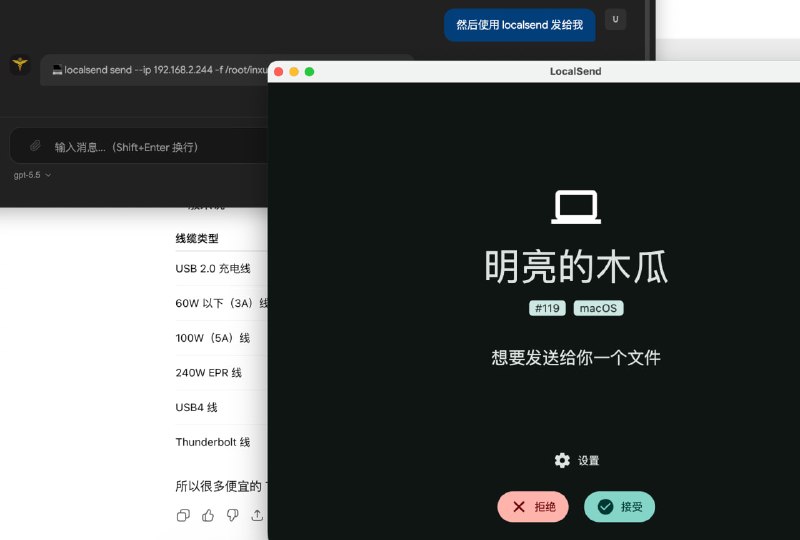The width and height of the screenshot is (800, 540).
Task: Accept the incoming file in LocalSend
Action: (x=619, y=506)
